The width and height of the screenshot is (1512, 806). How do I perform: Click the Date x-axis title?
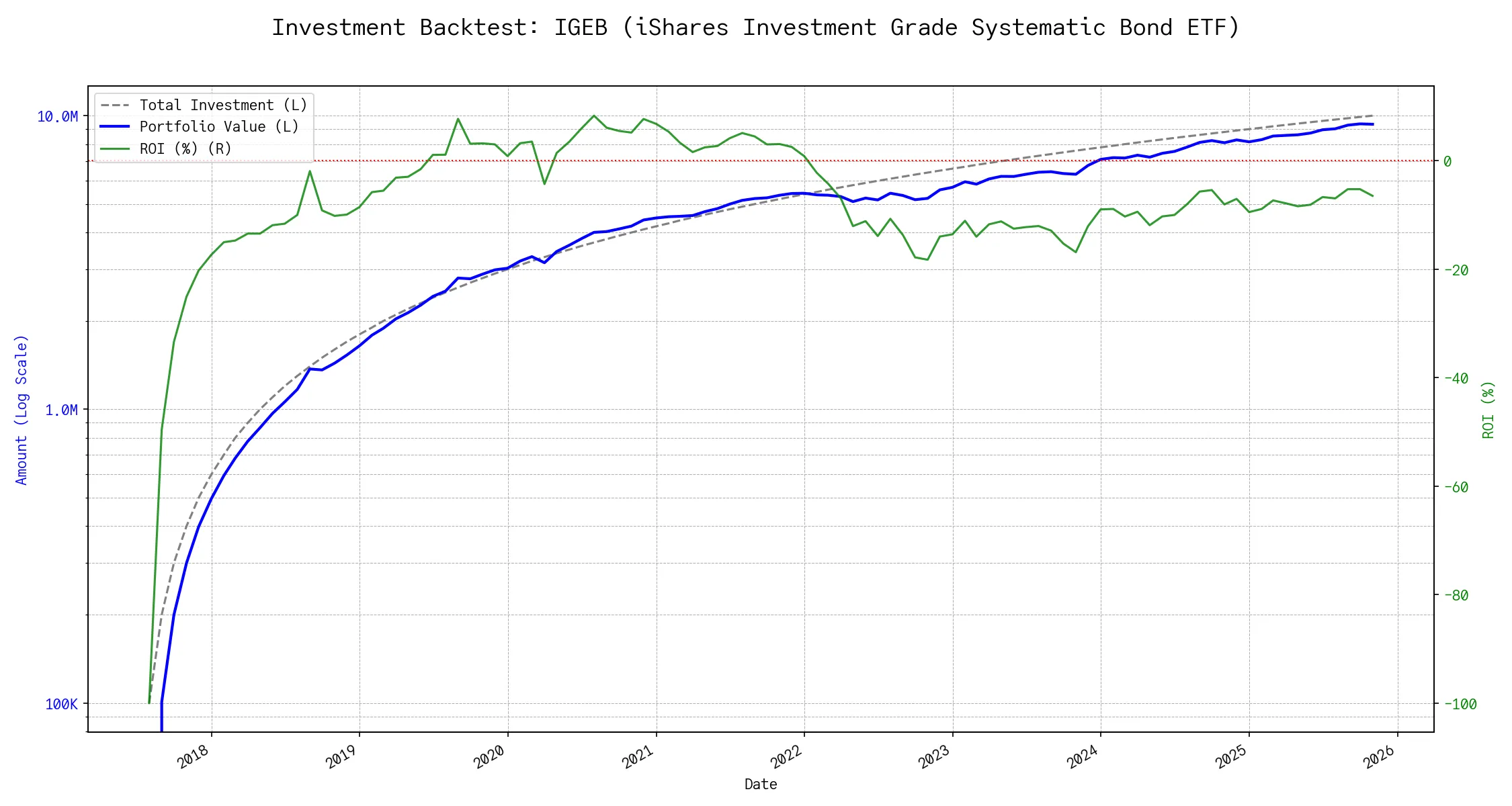(761, 784)
